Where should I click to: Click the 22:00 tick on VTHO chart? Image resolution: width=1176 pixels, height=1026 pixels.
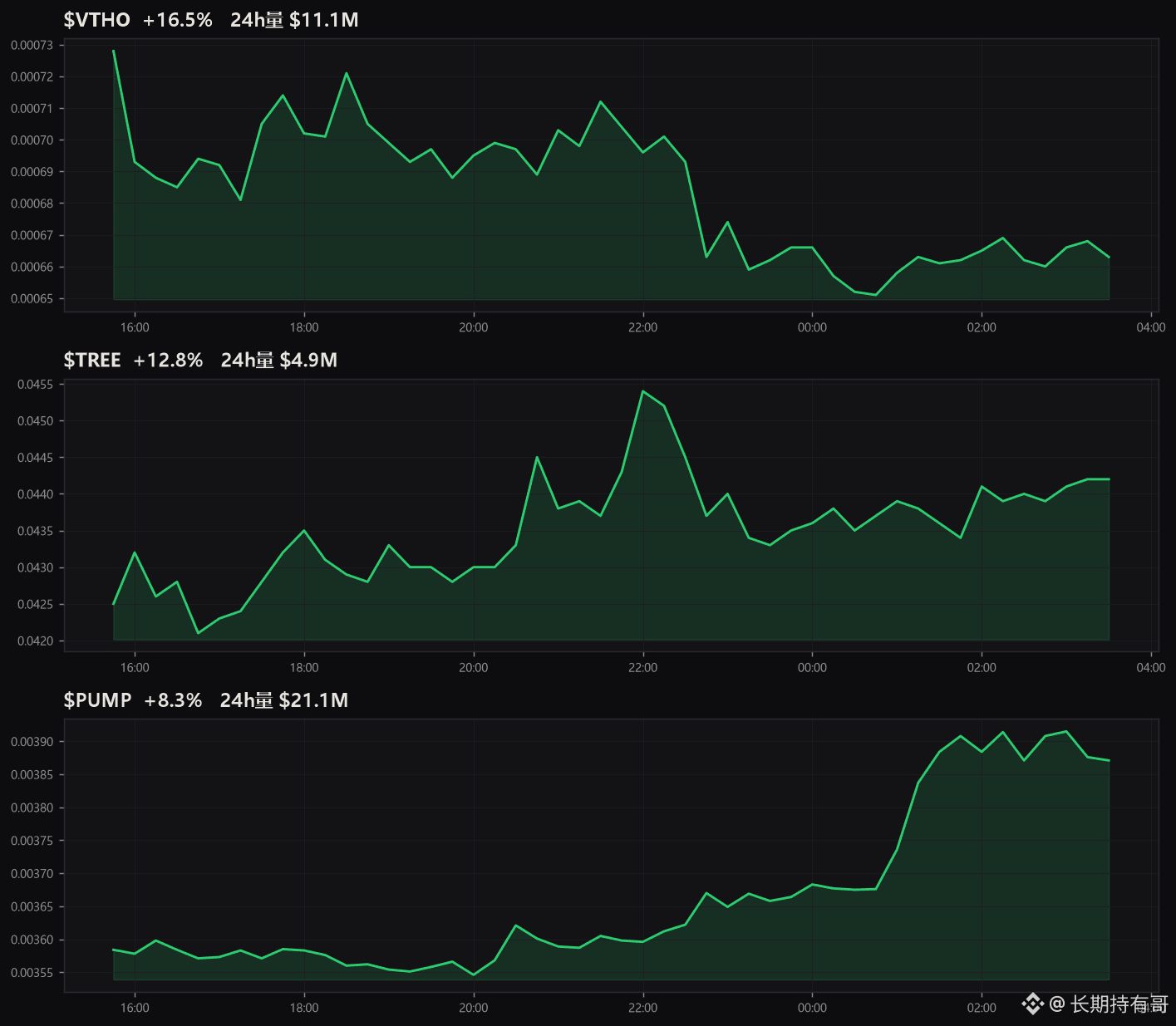coord(642,327)
